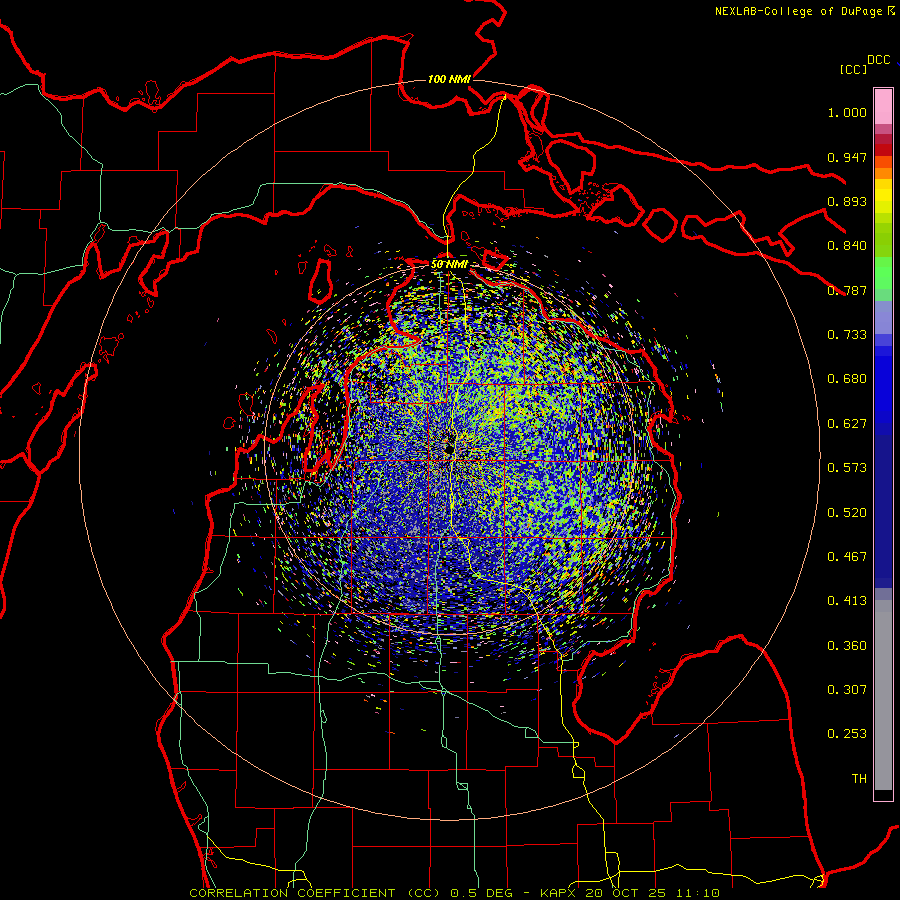Pick the pink segment of the color bar
The height and width of the screenshot is (900, 900).
883,107
